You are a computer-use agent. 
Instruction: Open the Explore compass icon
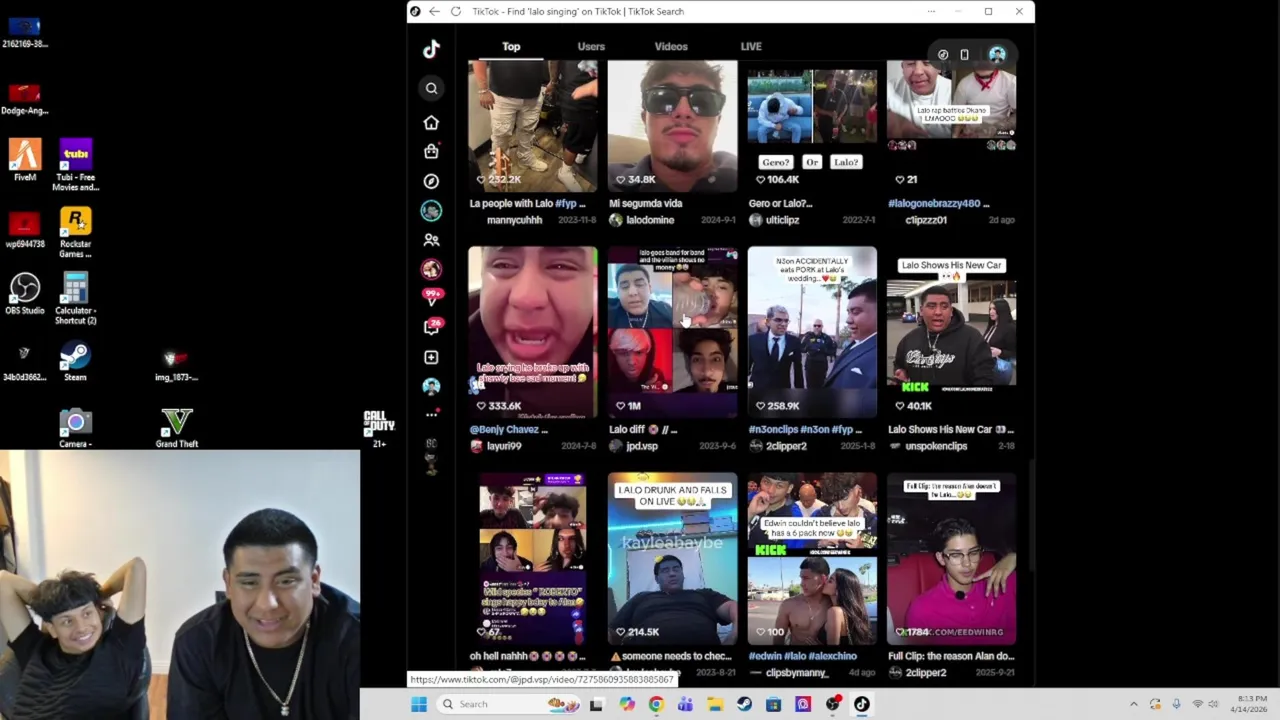(431, 181)
